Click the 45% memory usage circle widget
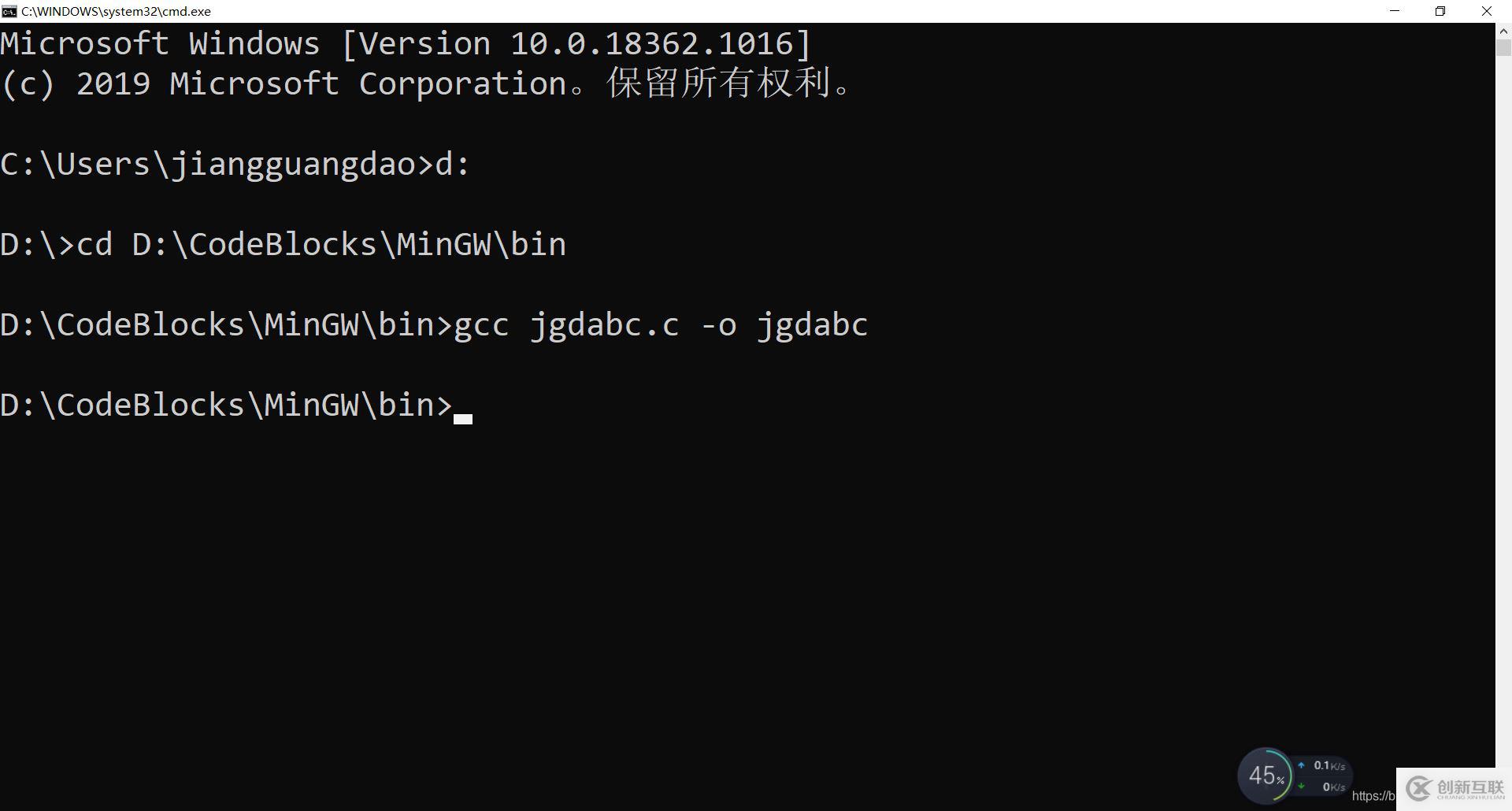This screenshot has height=811, width=1512. click(x=1265, y=776)
